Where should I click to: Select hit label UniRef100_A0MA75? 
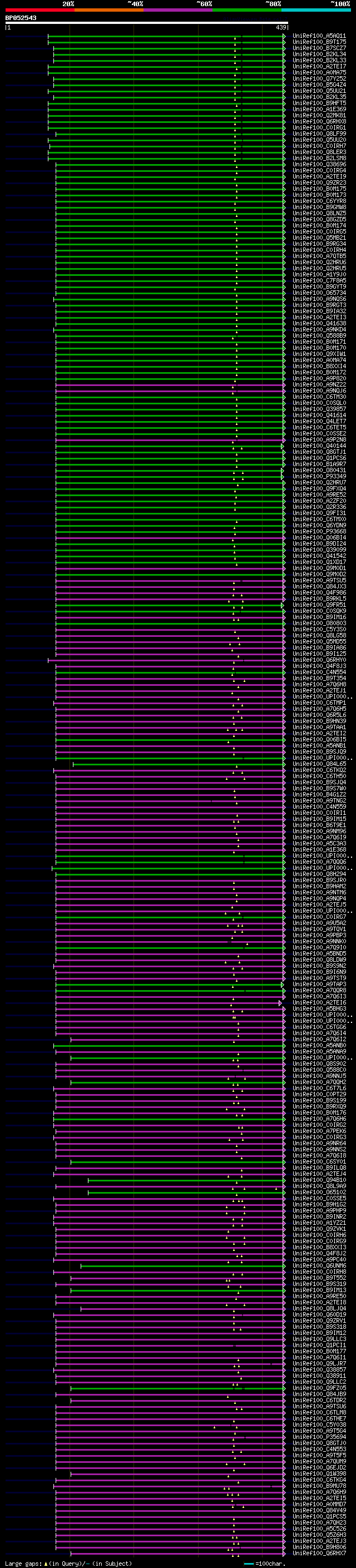click(319, 72)
